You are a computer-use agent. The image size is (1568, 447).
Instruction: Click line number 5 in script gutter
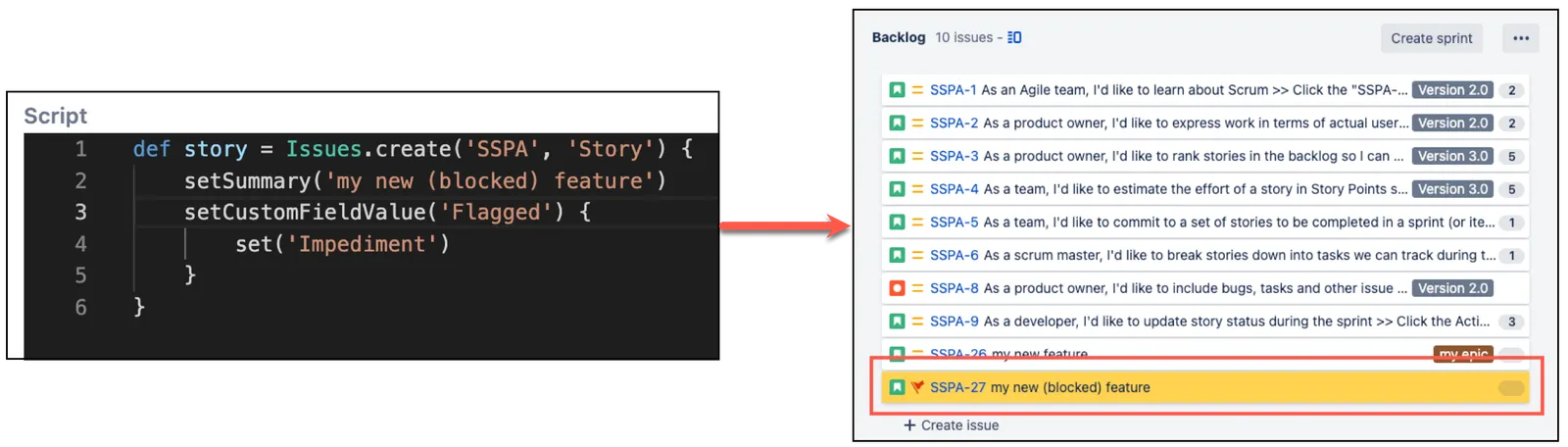point(80,275)
